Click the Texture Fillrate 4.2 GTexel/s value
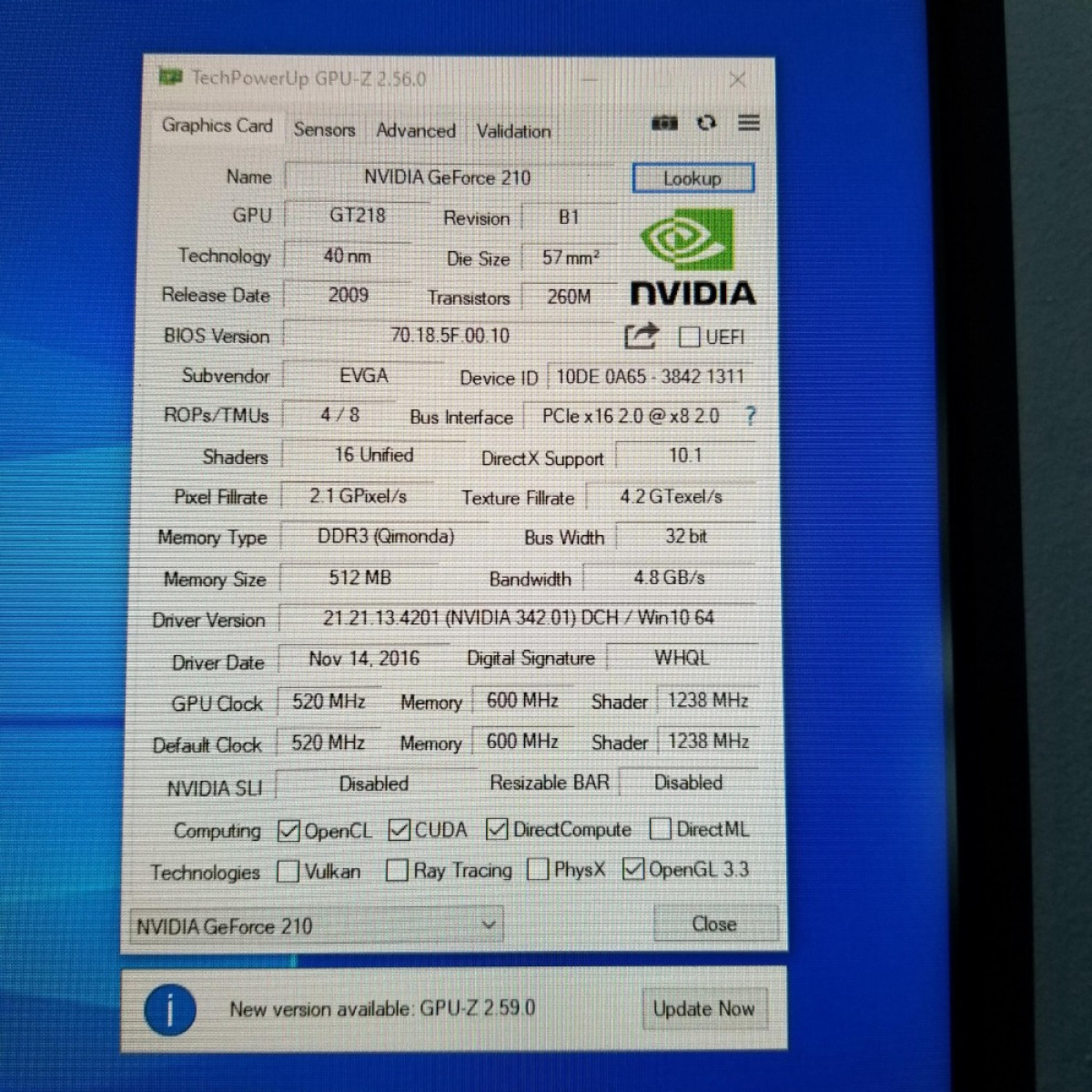Screen dimensions: 1092x1092 coord(672,497)
